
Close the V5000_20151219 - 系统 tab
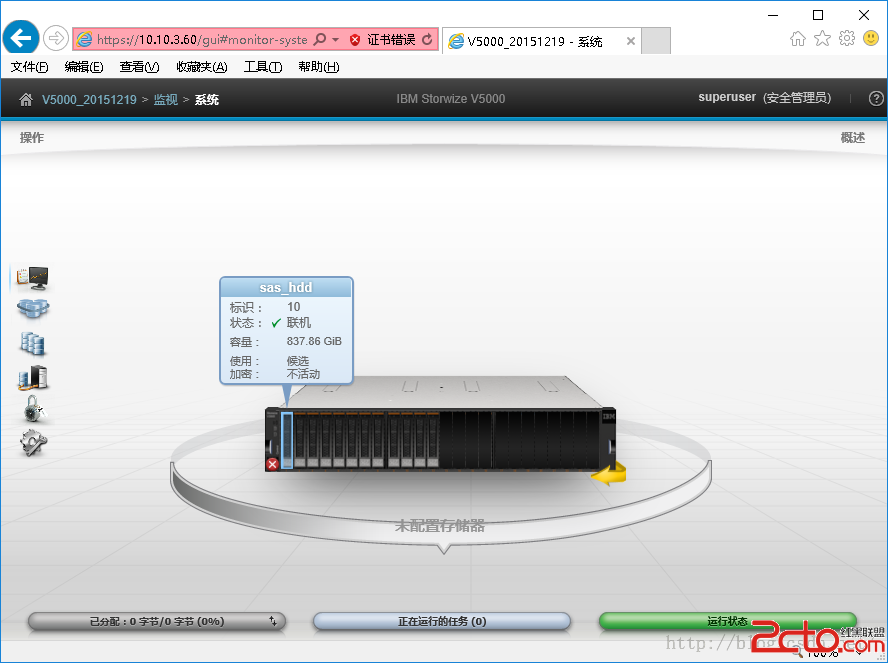pyautogui.click(x=630, y=41)
